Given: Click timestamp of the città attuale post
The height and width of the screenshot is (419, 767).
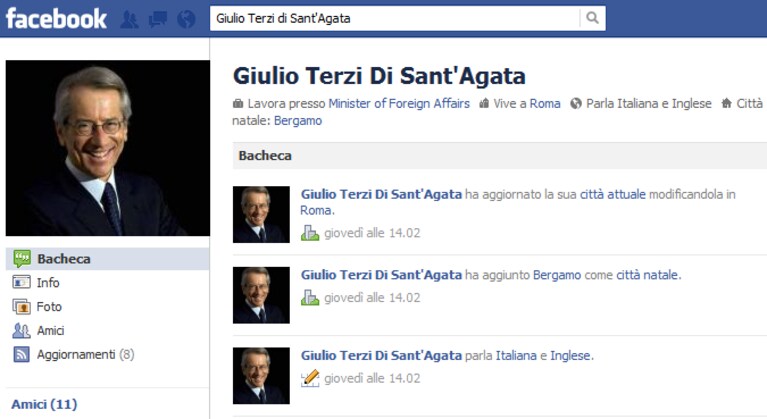Looking at the screenshot, I should tap(372, 233).
